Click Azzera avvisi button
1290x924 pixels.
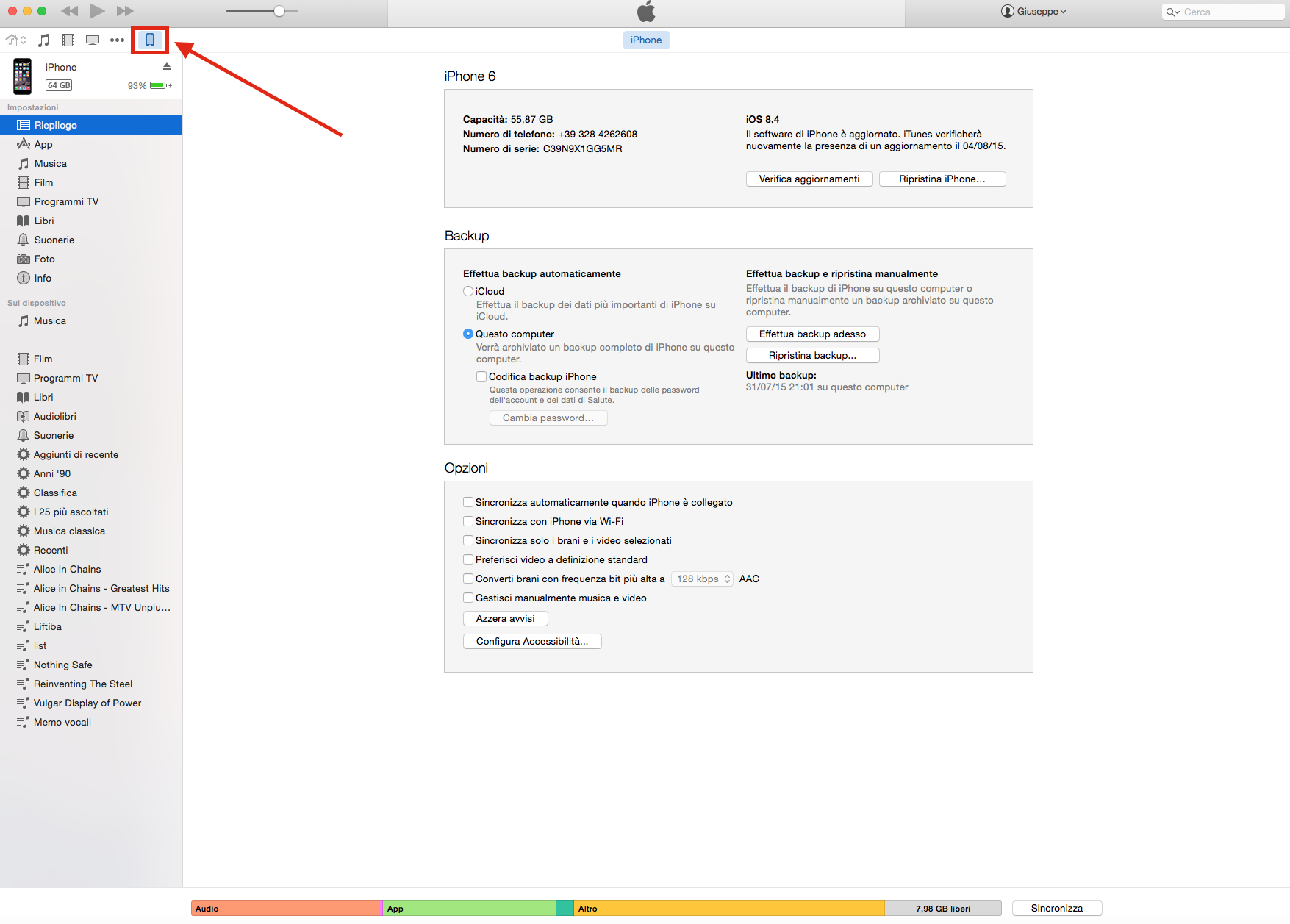point(506,618)
